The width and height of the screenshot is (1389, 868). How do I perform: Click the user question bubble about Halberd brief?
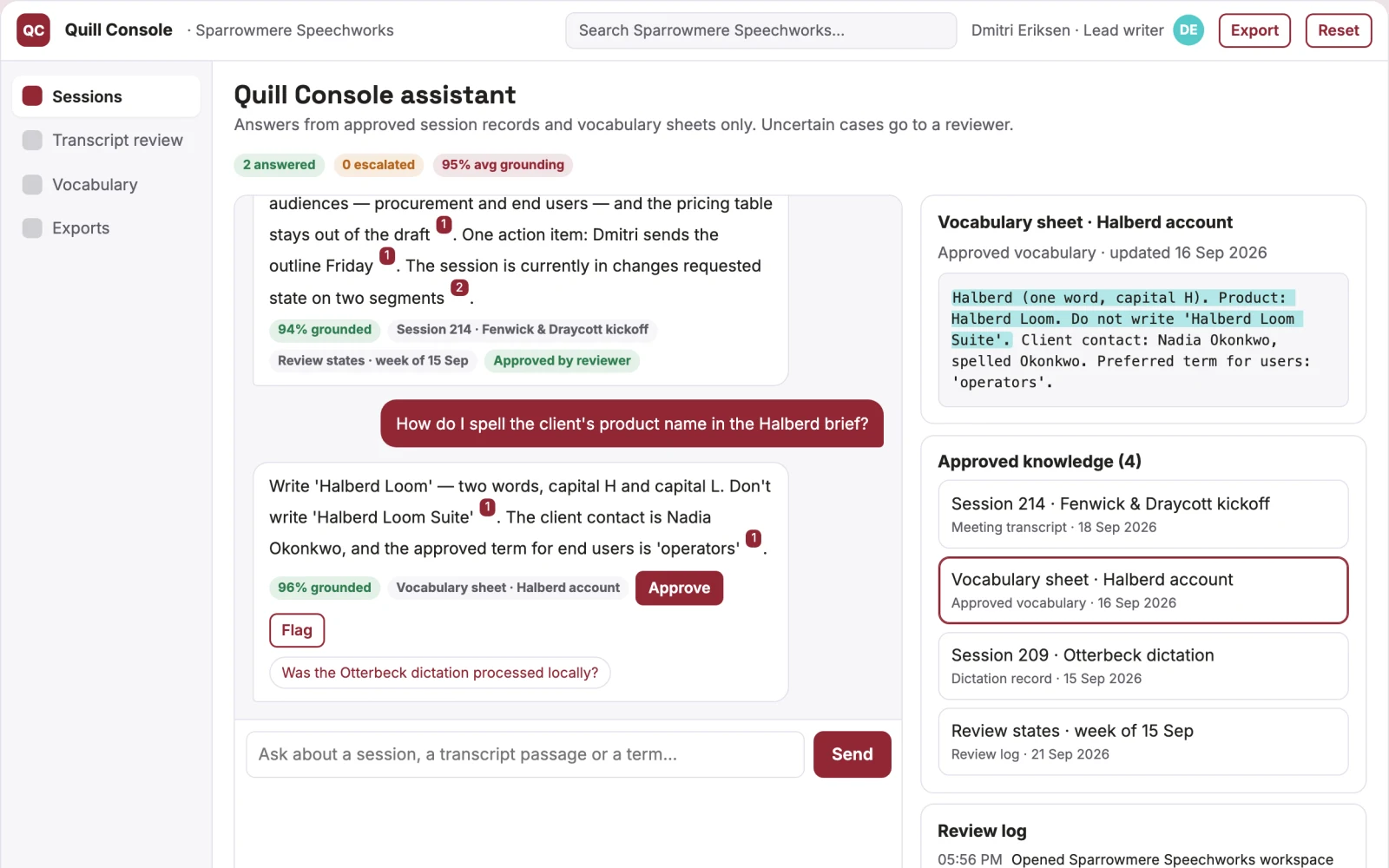[x=632, y=424]
